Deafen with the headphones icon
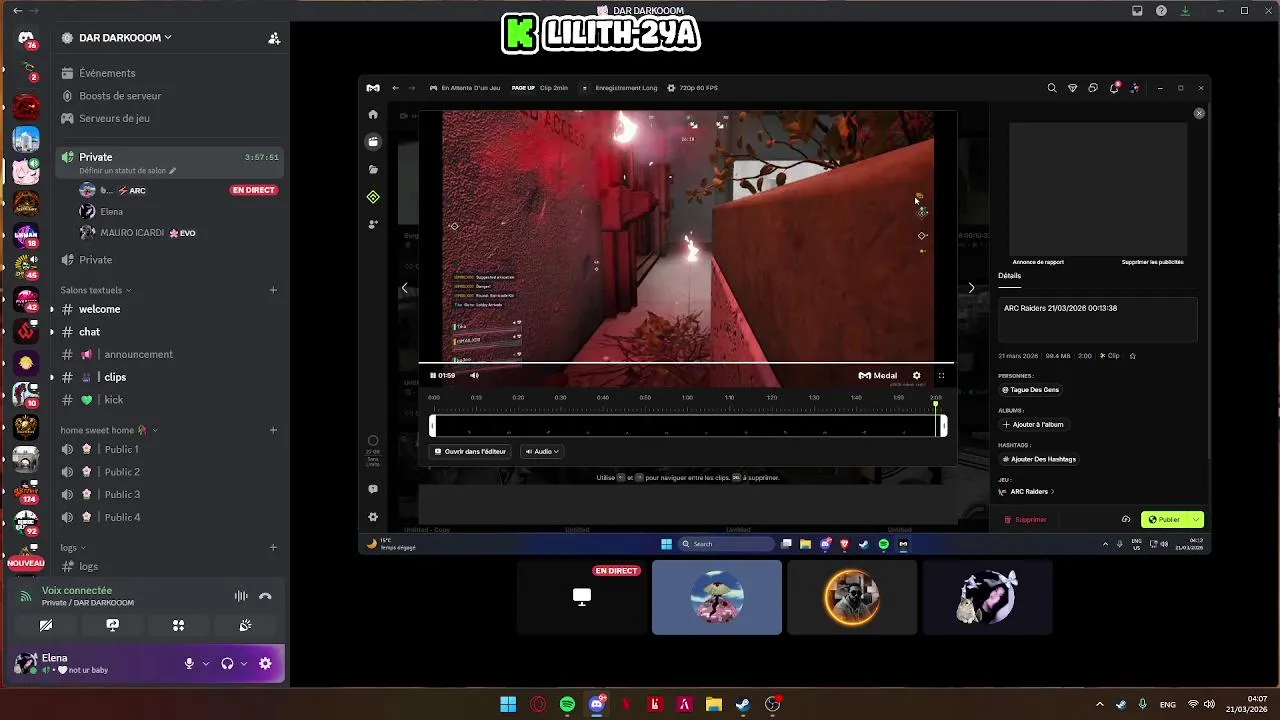This screenshot has width=1280, height=720. [227, 663]
